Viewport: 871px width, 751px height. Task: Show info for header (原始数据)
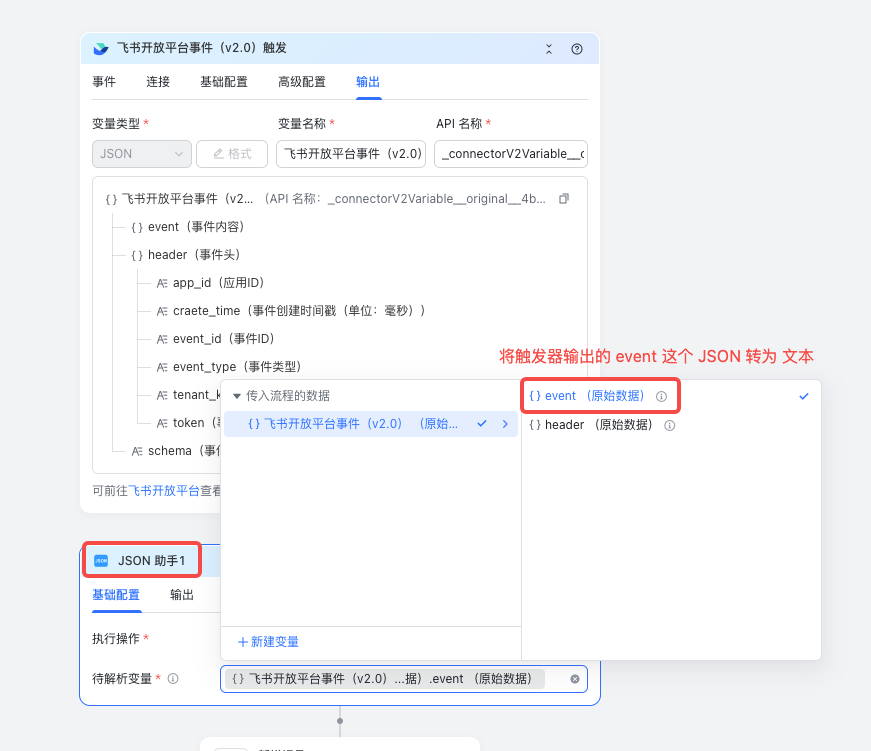(670, 425)
